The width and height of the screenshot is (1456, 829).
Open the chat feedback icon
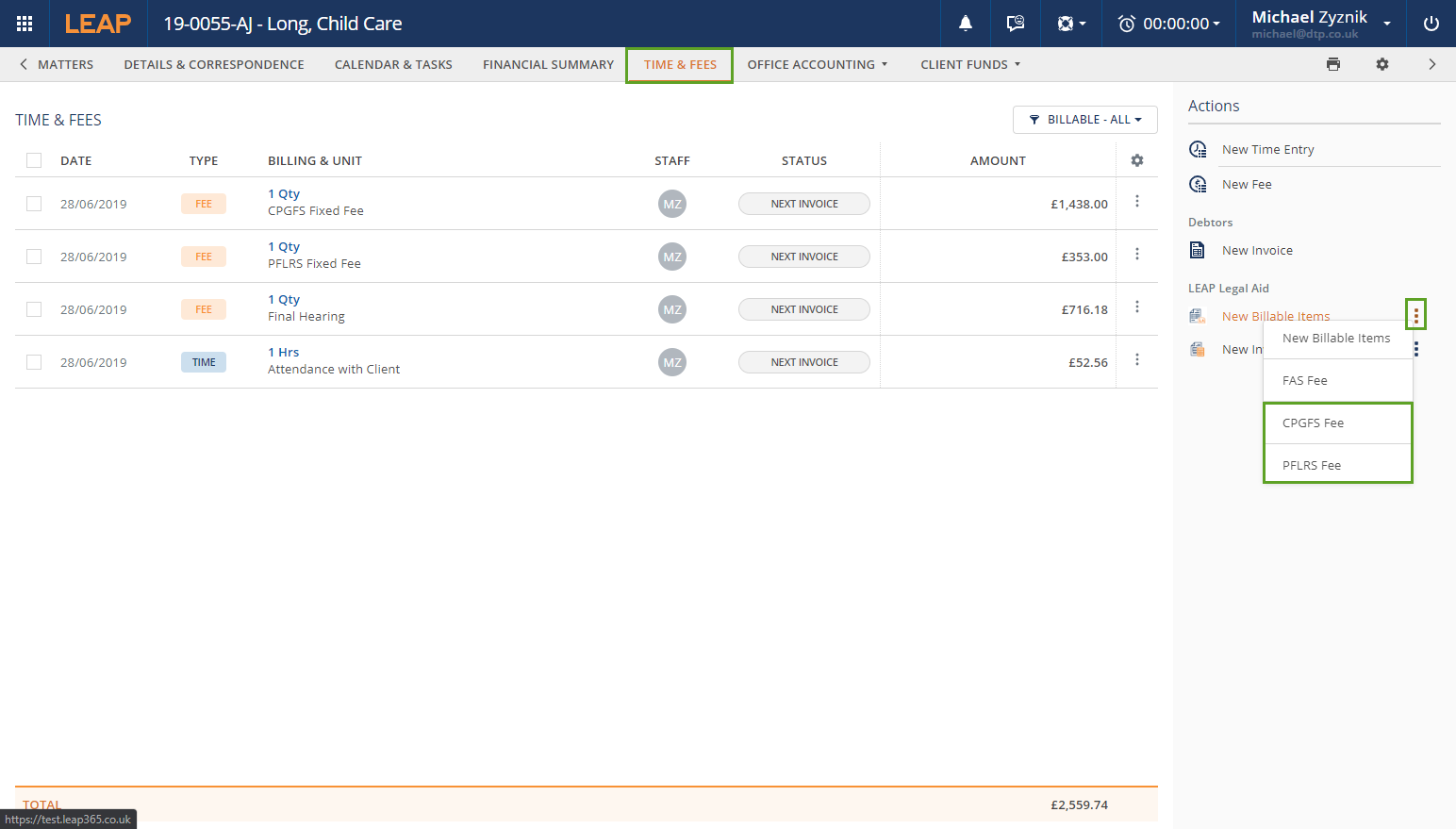(x=1016, y=24)
